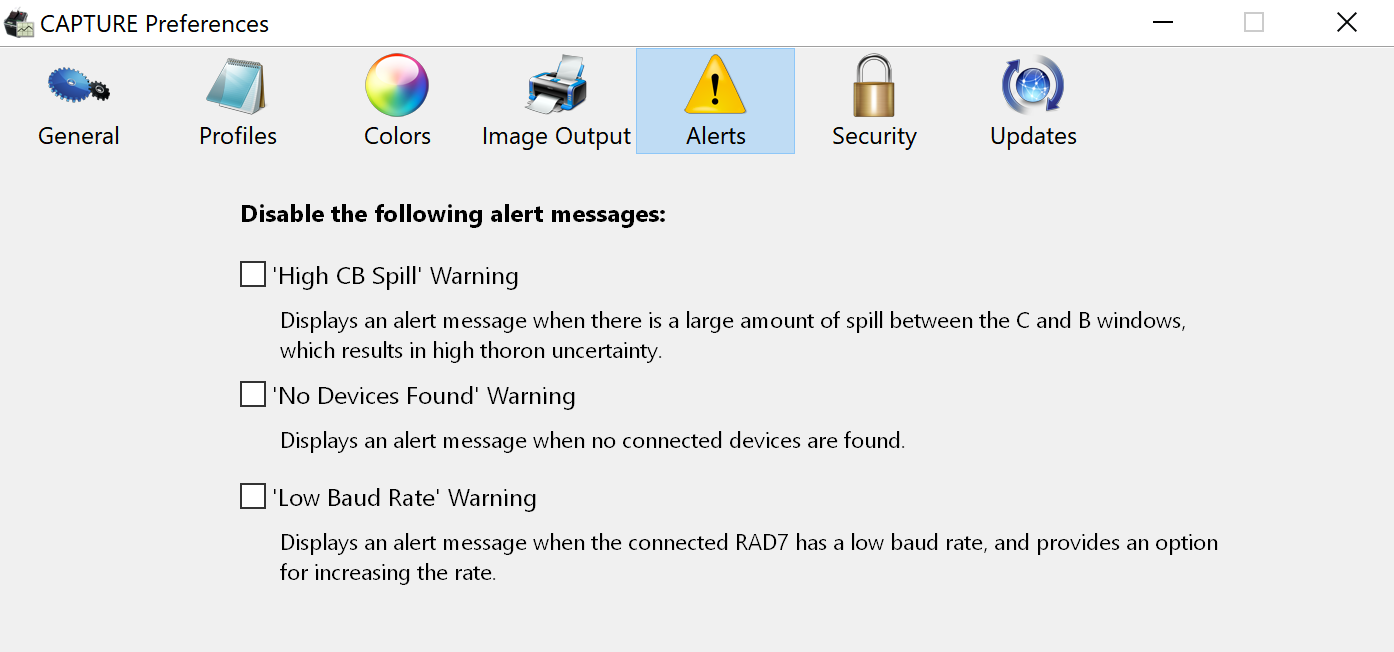This screenshot has width=1394, height=652.
Task: Open the Security padlock icon
Action: click(874, 87)
